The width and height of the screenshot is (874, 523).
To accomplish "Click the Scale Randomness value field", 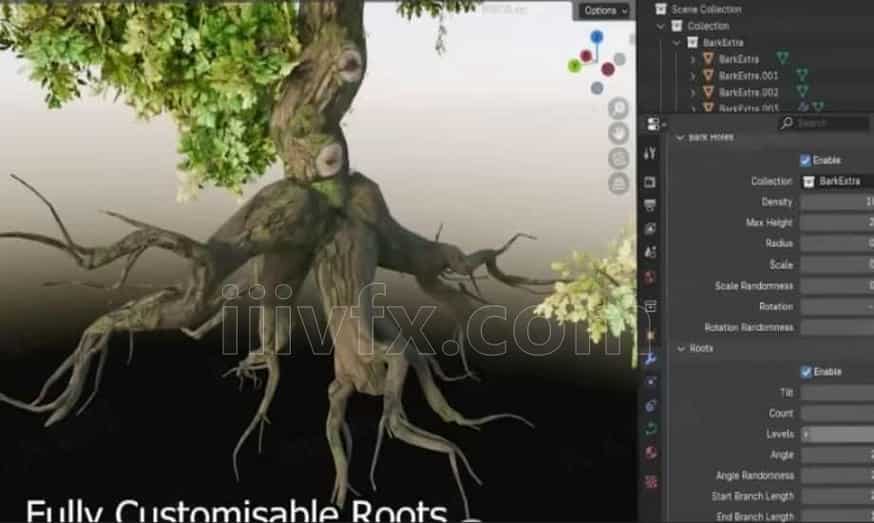I will [x=837, y=285].
